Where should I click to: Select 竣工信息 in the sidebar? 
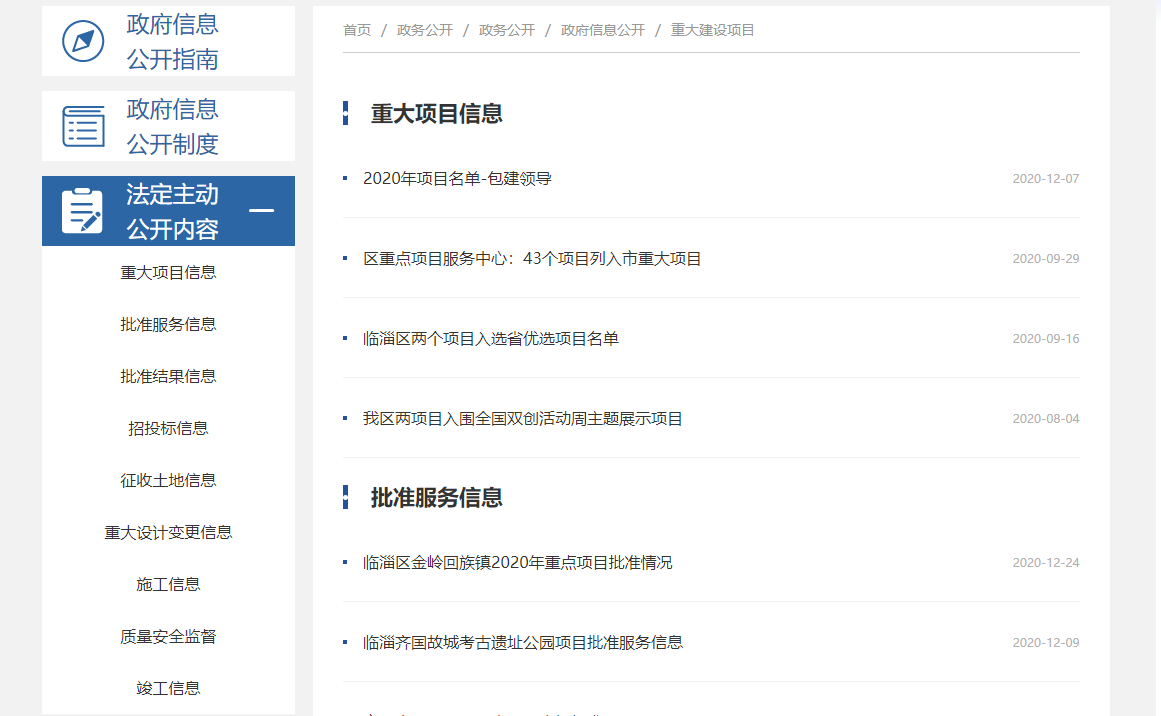pos(168,688)
